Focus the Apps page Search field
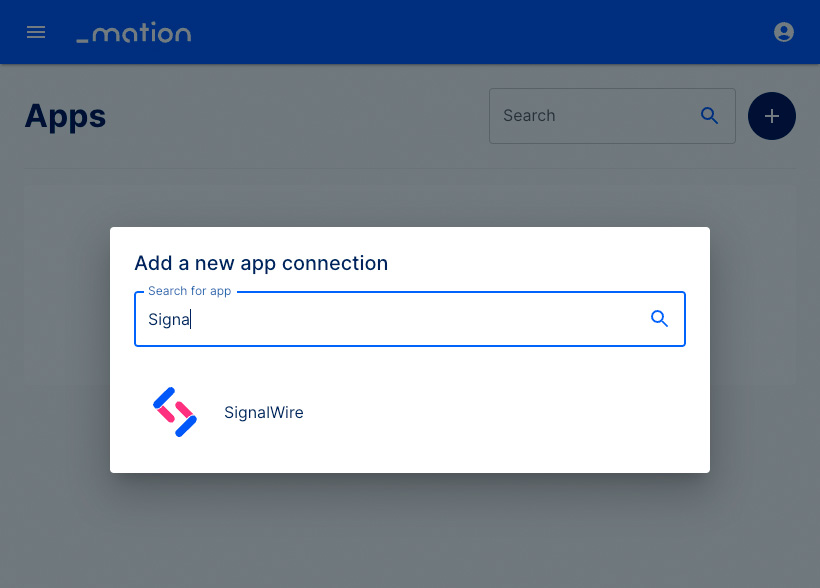This screenshot has width=820, height=588. (612, 116)
